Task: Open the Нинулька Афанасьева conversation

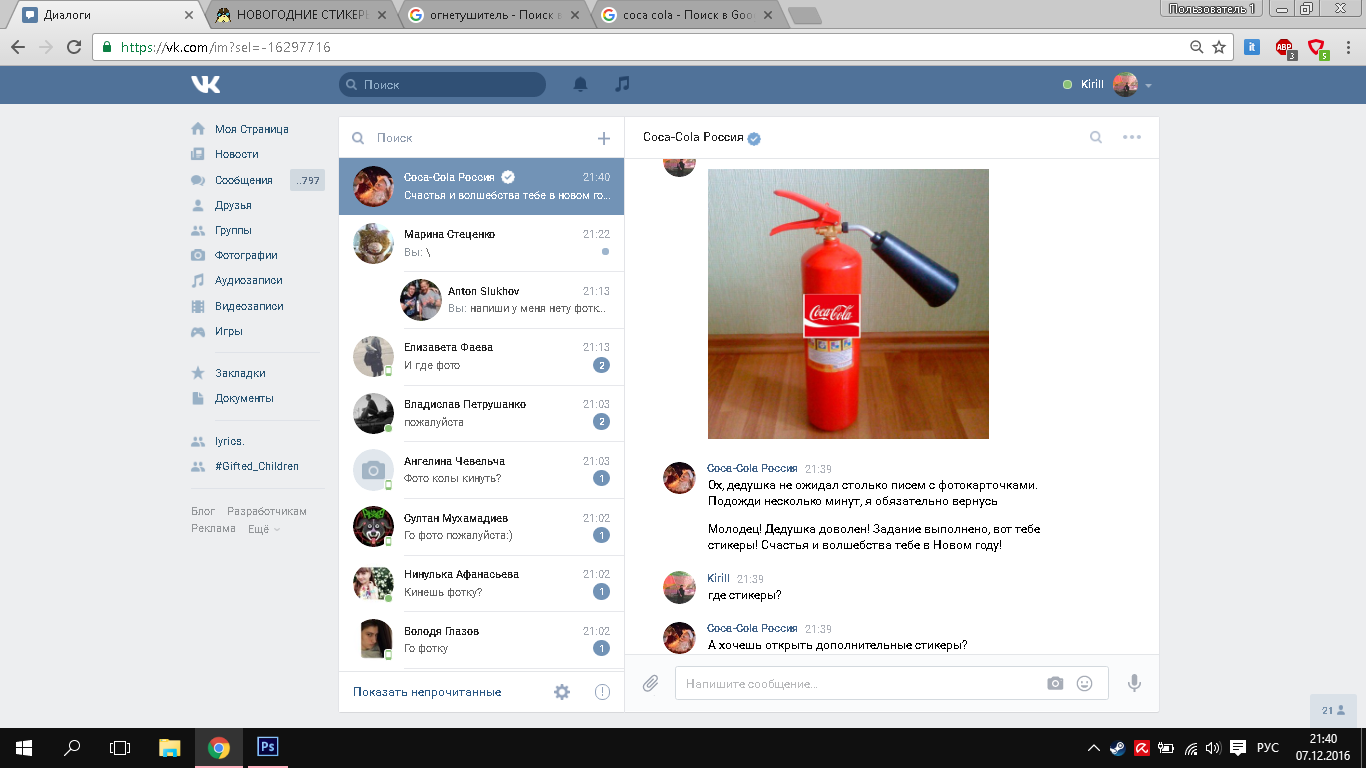Action: [x=481, y=583]
